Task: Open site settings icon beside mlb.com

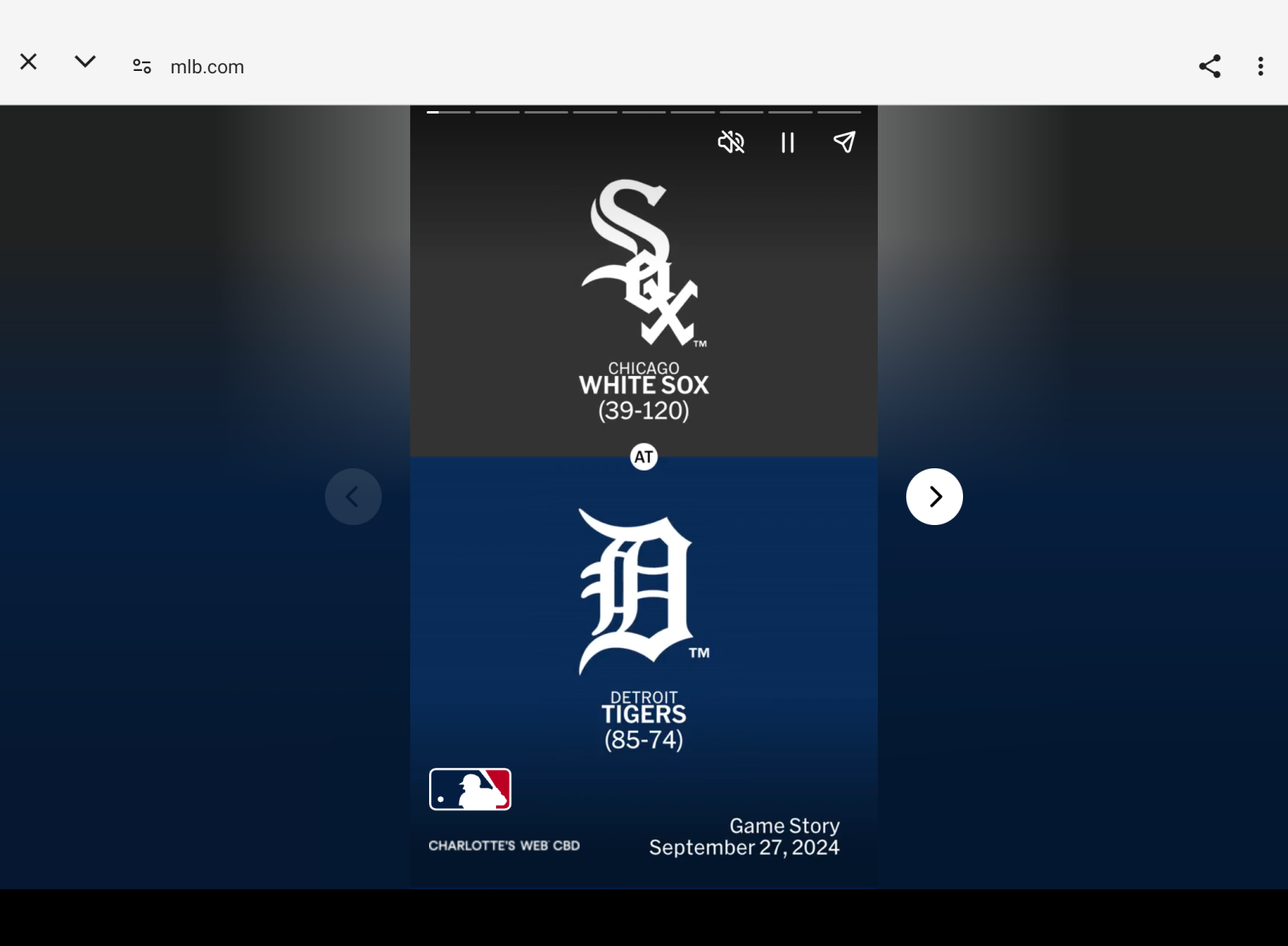Action: [x=142, y=66]
